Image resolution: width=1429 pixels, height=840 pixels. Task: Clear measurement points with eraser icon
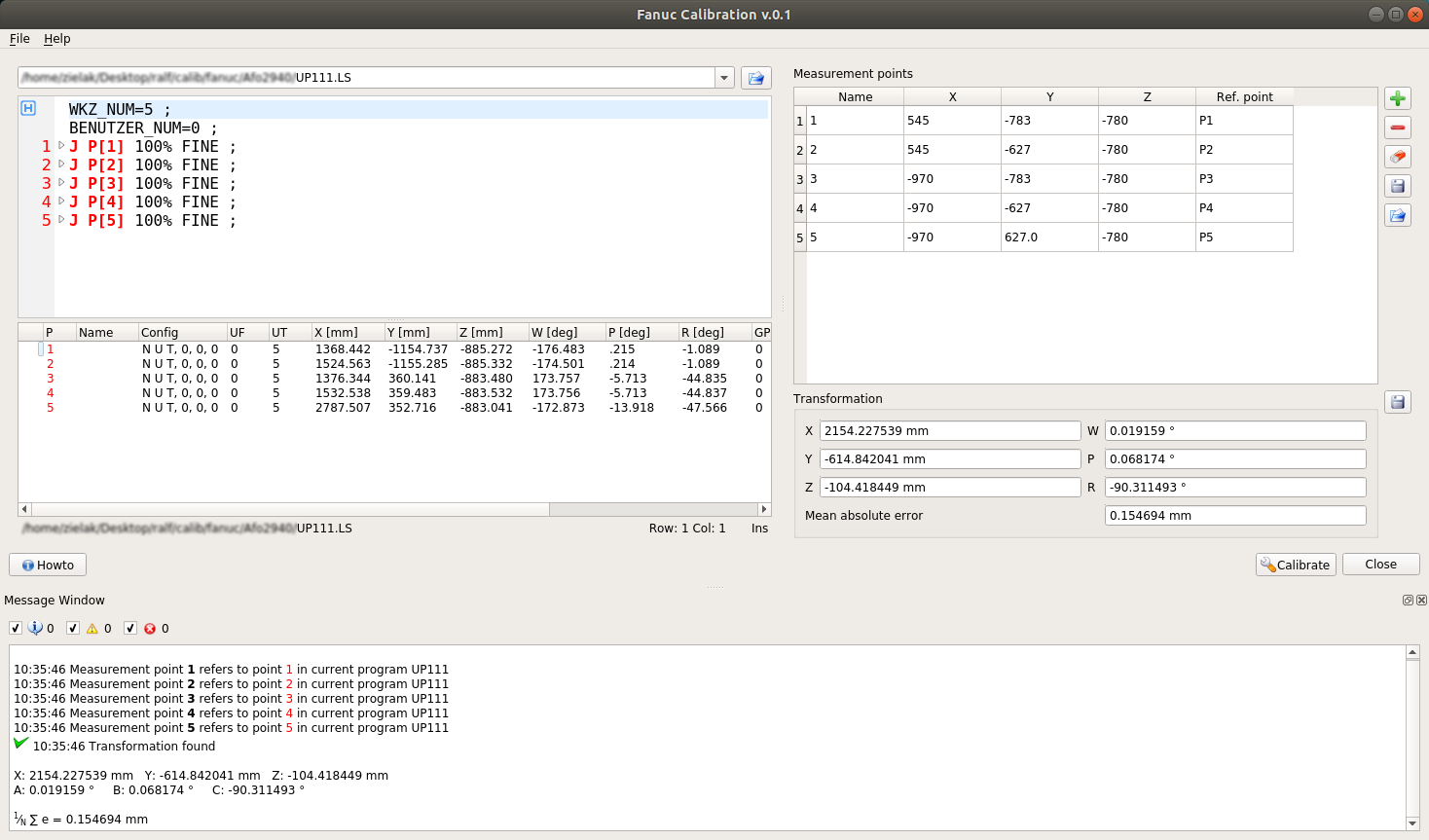click(x=1398, y=157)
